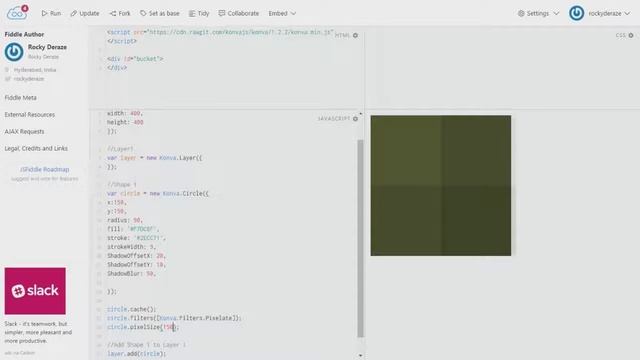Image resolution: width=640 pixels, height=360 pixels.
Task: Click the 'ShadowBlur' code line
Action: pyautogui.click(x=131, y=273)
